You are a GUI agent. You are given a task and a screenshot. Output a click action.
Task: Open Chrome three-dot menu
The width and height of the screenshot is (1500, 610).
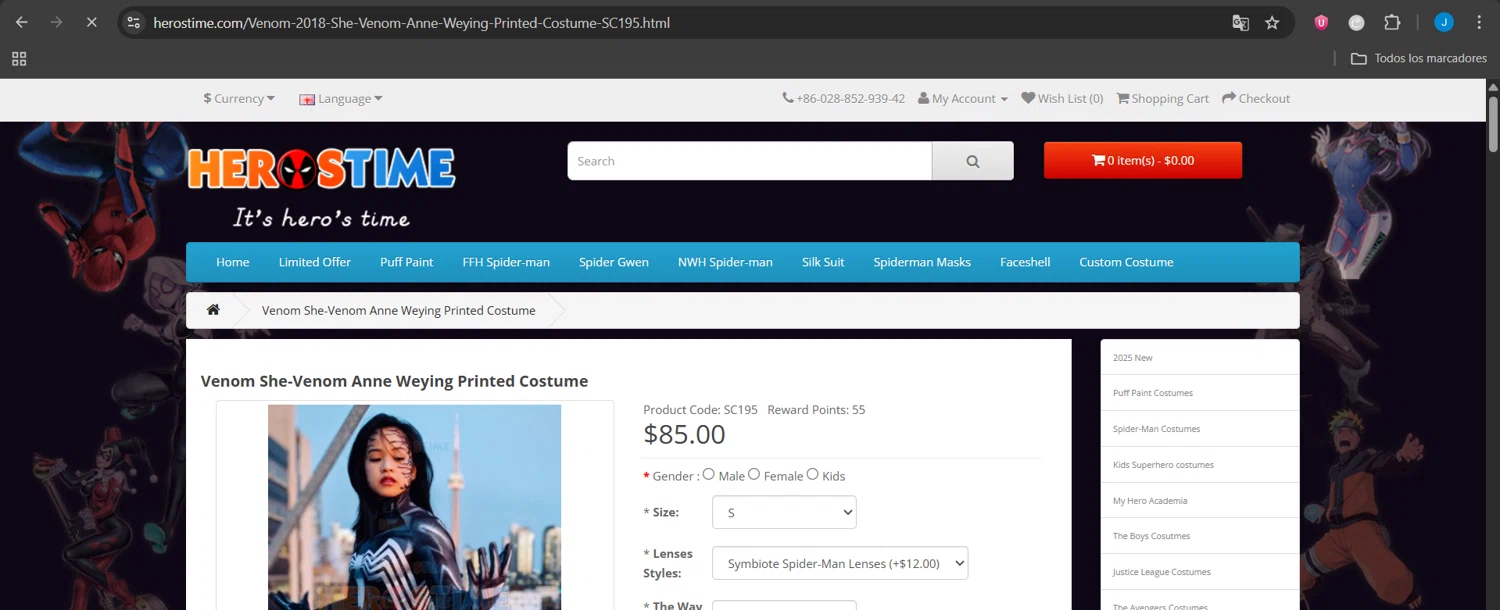click(1479, 22)
